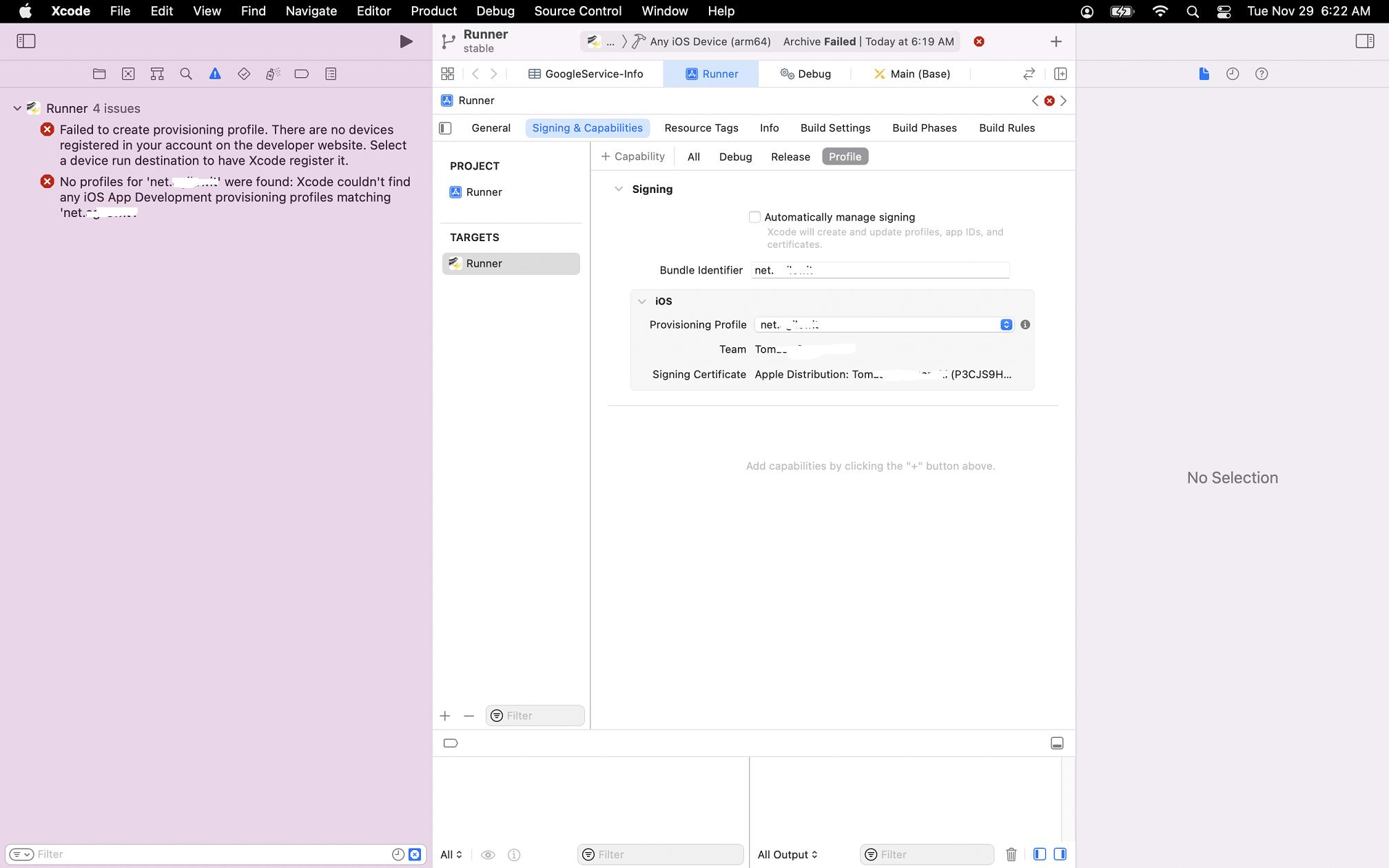Image resolution: width=1389 pixels, height=868 pixels.
Task: Toggle show only errors filter
Action: click(415, 854)
